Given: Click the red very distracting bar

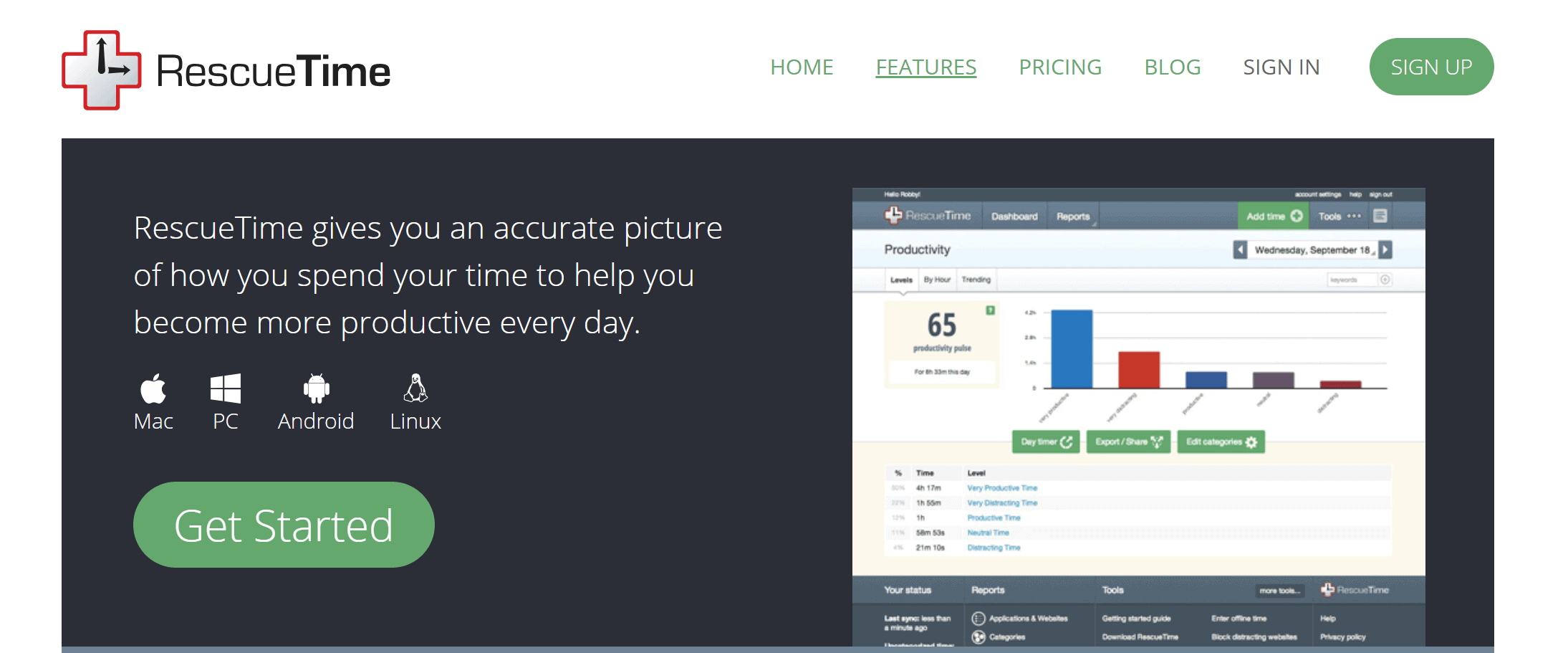Looking at the screenshot, I should pyautogui.click(x=1139, y=370).
